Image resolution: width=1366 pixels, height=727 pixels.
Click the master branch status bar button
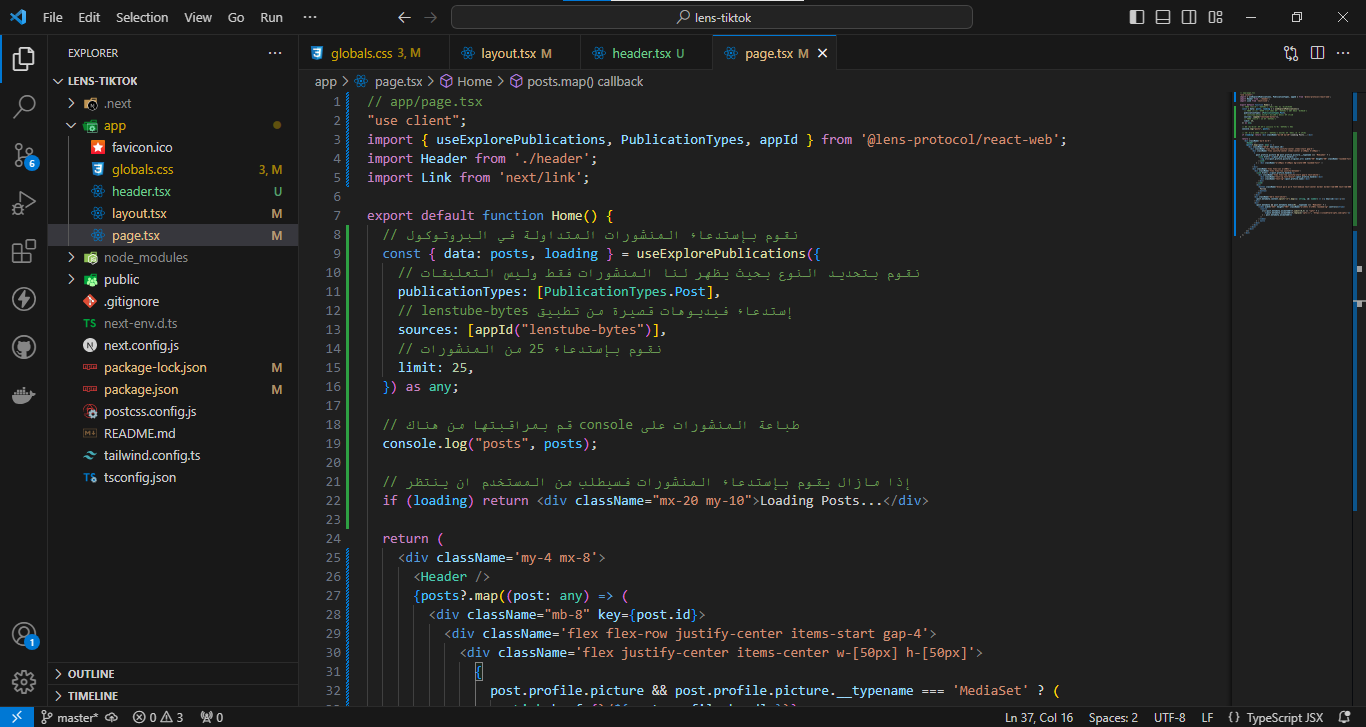[69, 717]
